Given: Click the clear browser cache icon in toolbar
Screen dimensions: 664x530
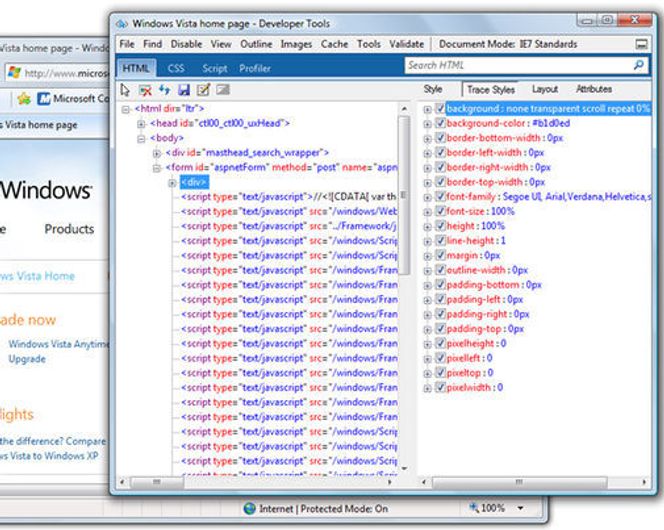Looking at the screenshot, I should pyautogui.click(x=145, y=90).
